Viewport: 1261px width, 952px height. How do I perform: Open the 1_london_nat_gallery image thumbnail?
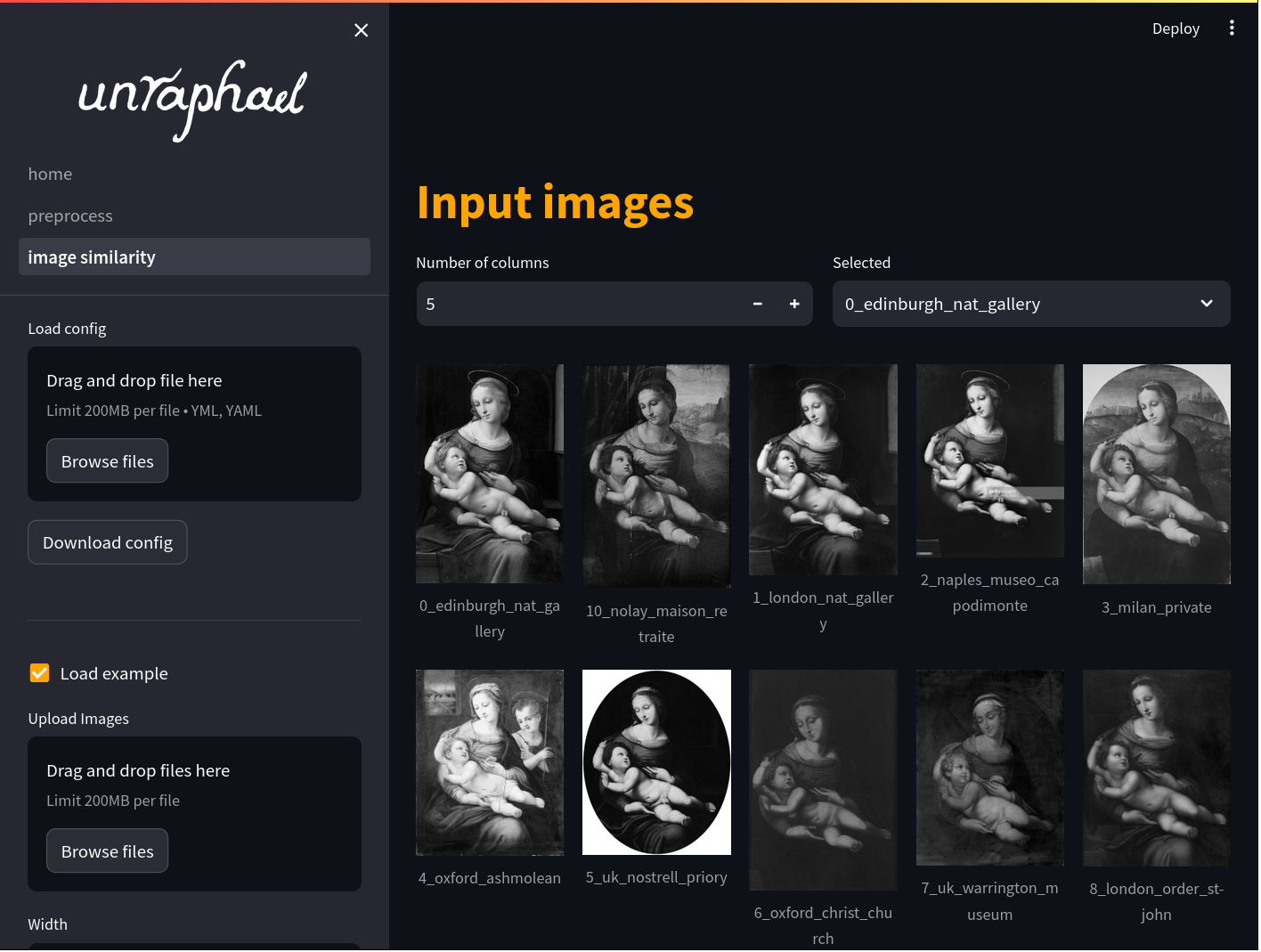tap(824, 471)
